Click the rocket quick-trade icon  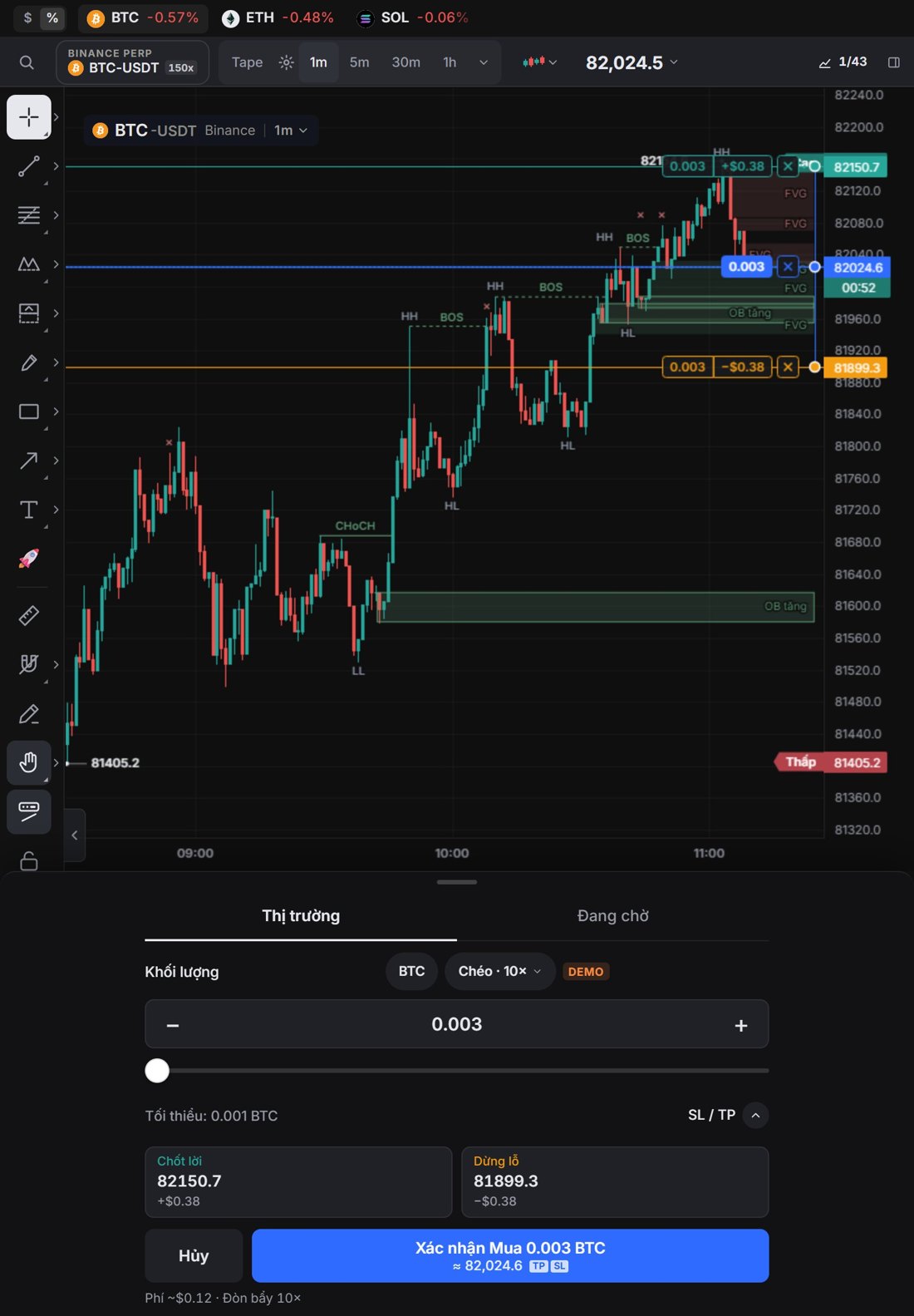(29, 559)
